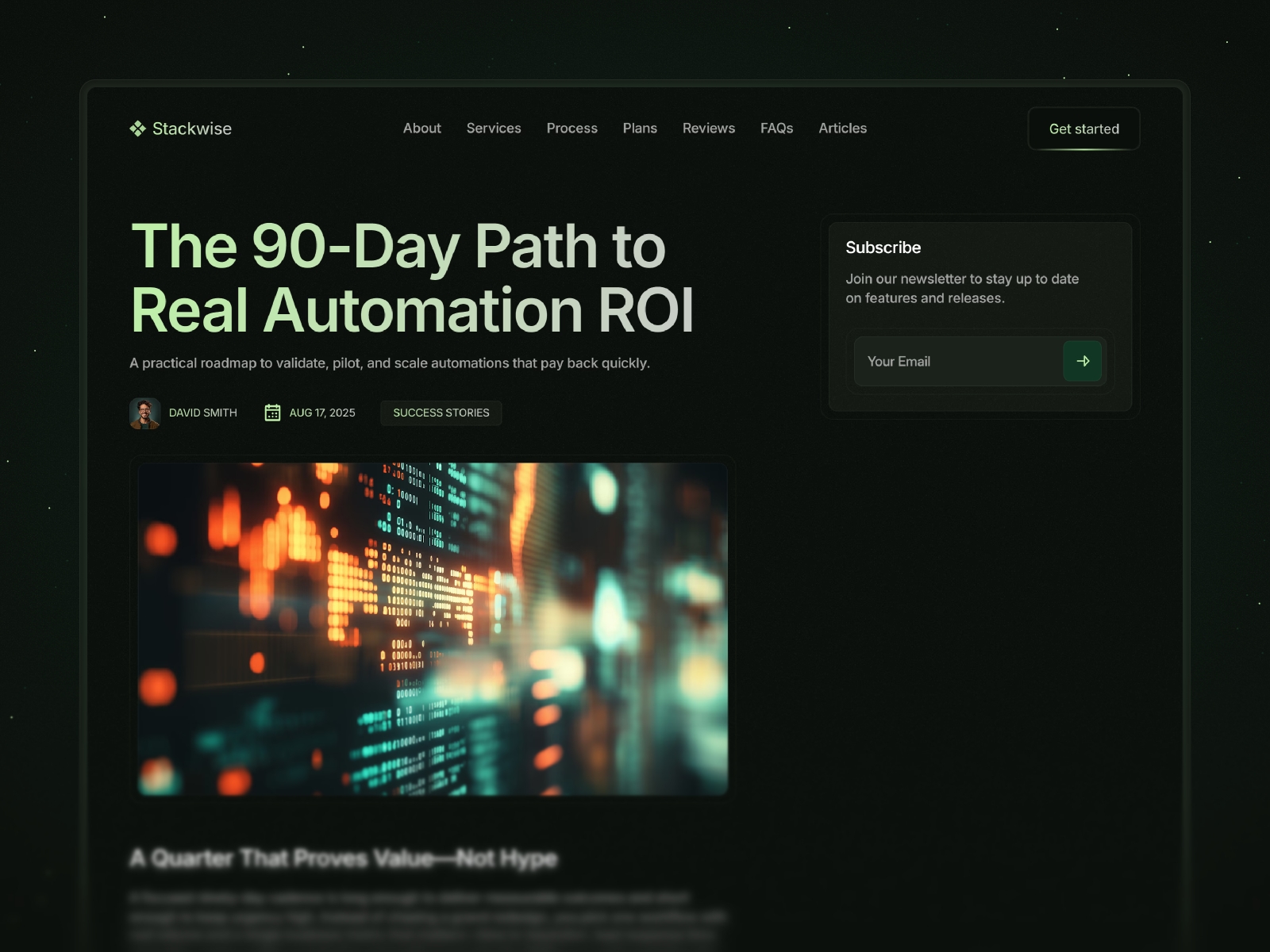
Task: Open the Reviews nav link
Action: (x=708, y=129)
